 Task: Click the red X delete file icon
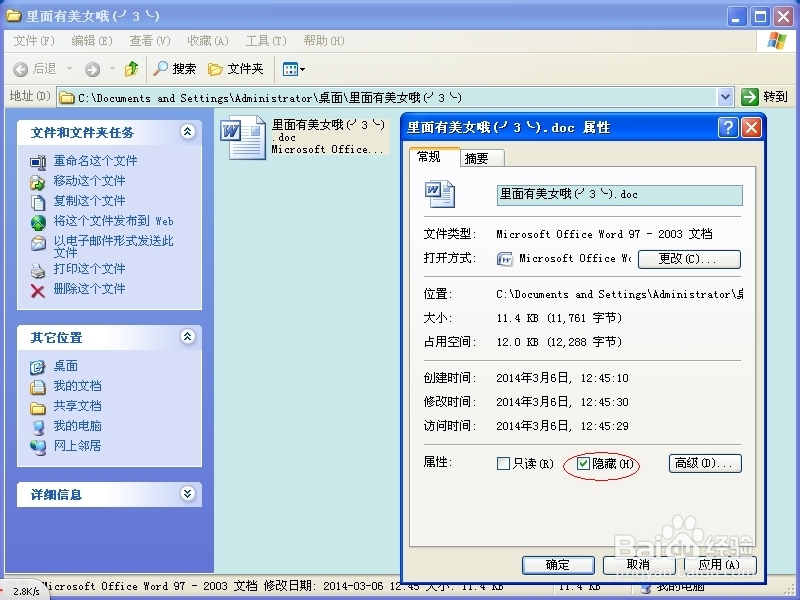(x=38, y=291)
